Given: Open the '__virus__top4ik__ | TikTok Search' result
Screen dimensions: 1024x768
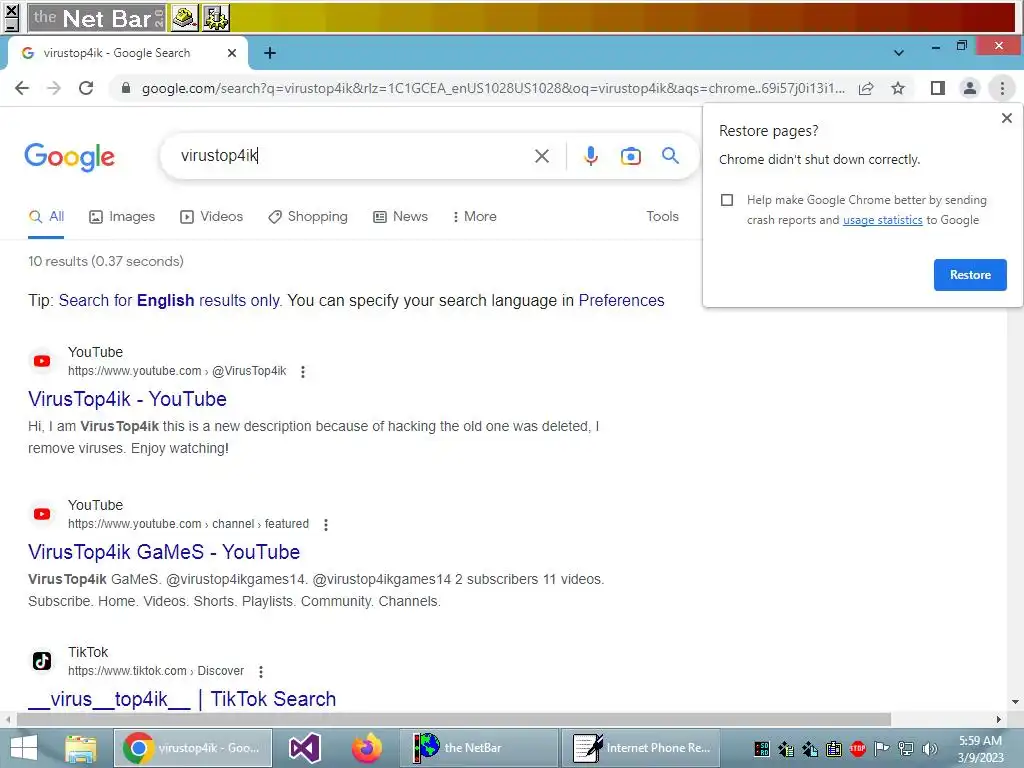Looking at the screenshot, I should click(182, 699).
